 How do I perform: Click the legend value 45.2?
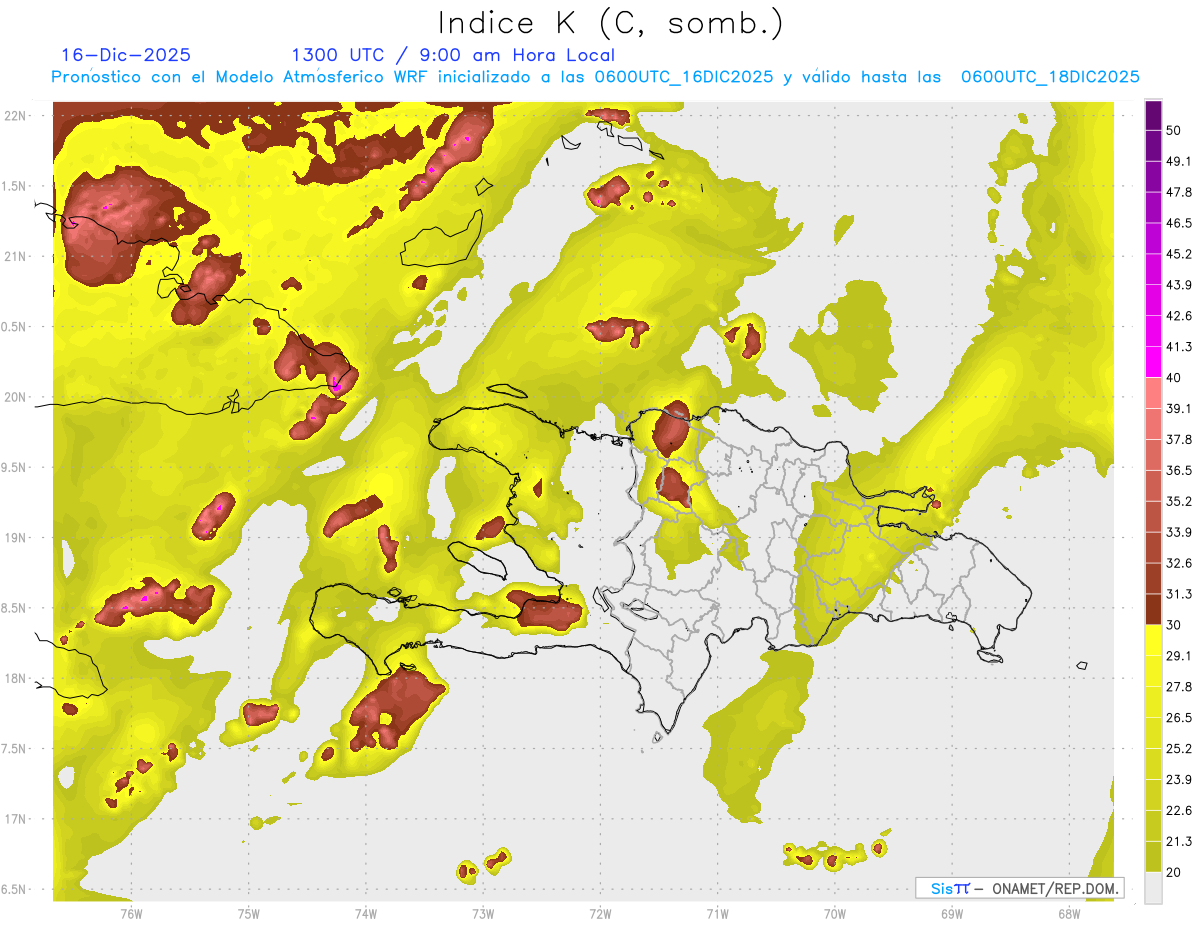click(x=1179, y=254)
